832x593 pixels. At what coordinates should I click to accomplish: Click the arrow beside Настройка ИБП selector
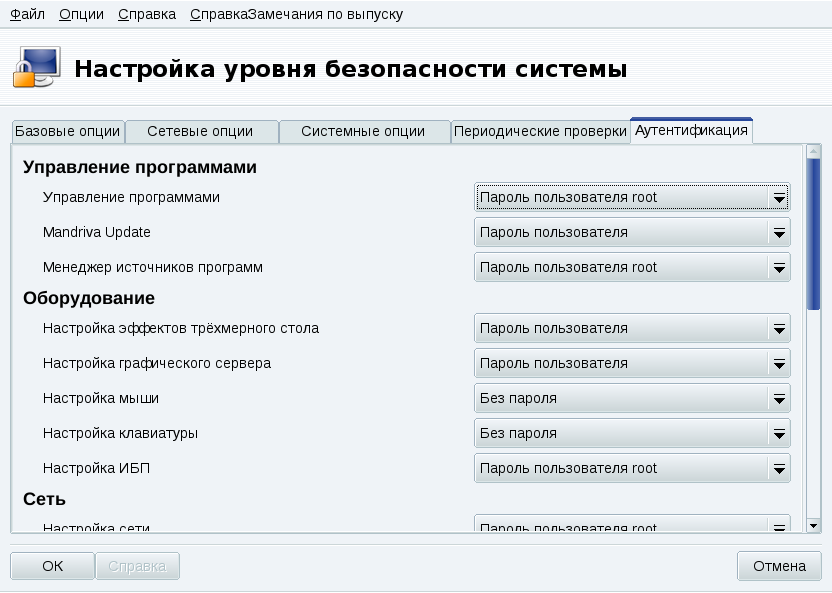tap(778, 468)
